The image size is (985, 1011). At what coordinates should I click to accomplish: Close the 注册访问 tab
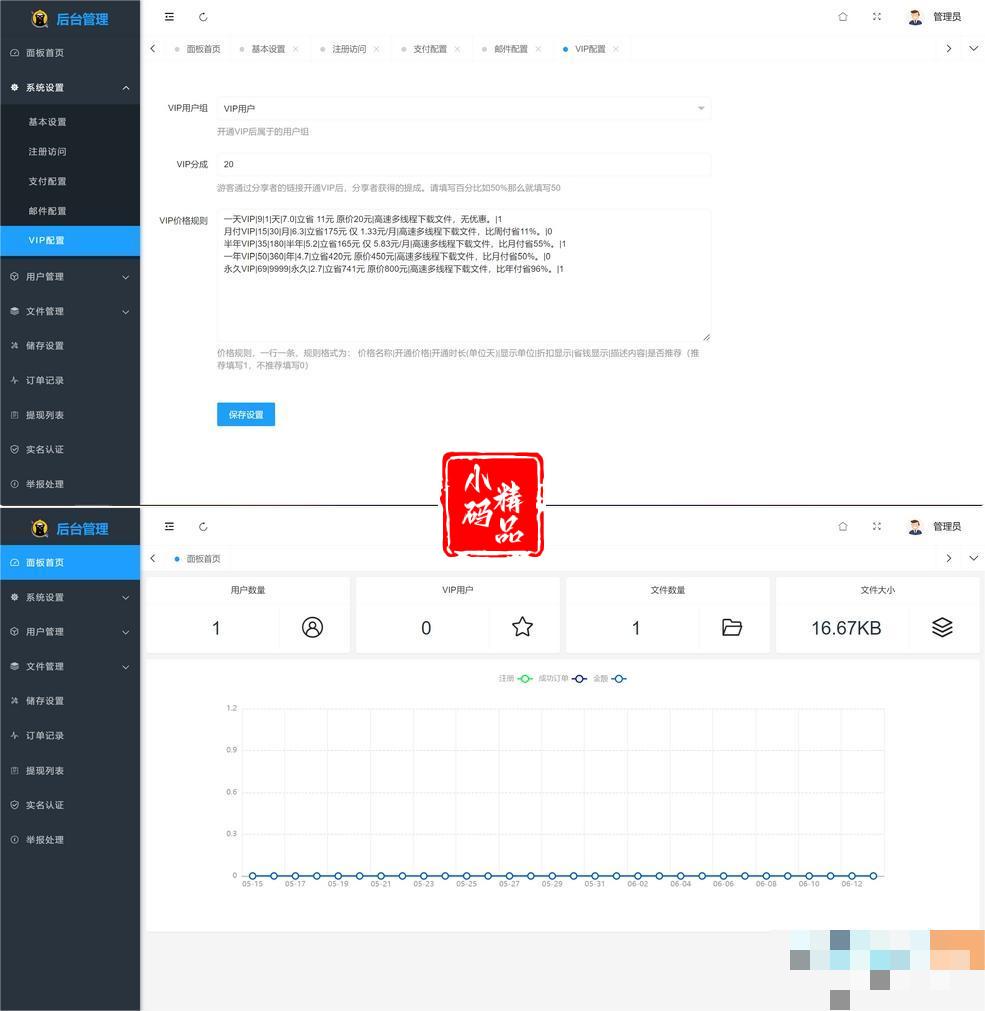pos(376,49)
